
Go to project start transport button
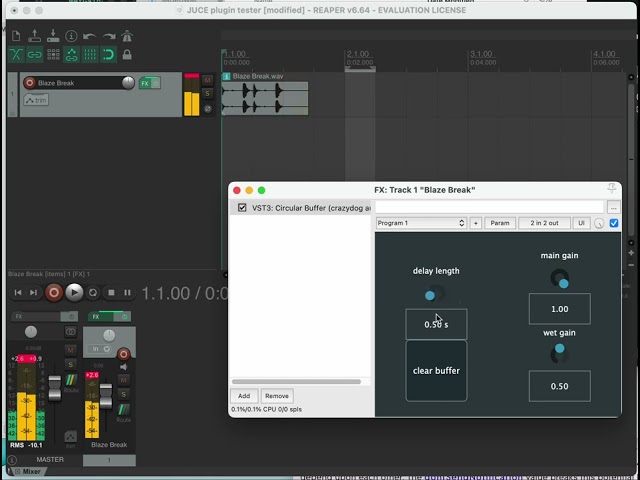tap(18, 292)
